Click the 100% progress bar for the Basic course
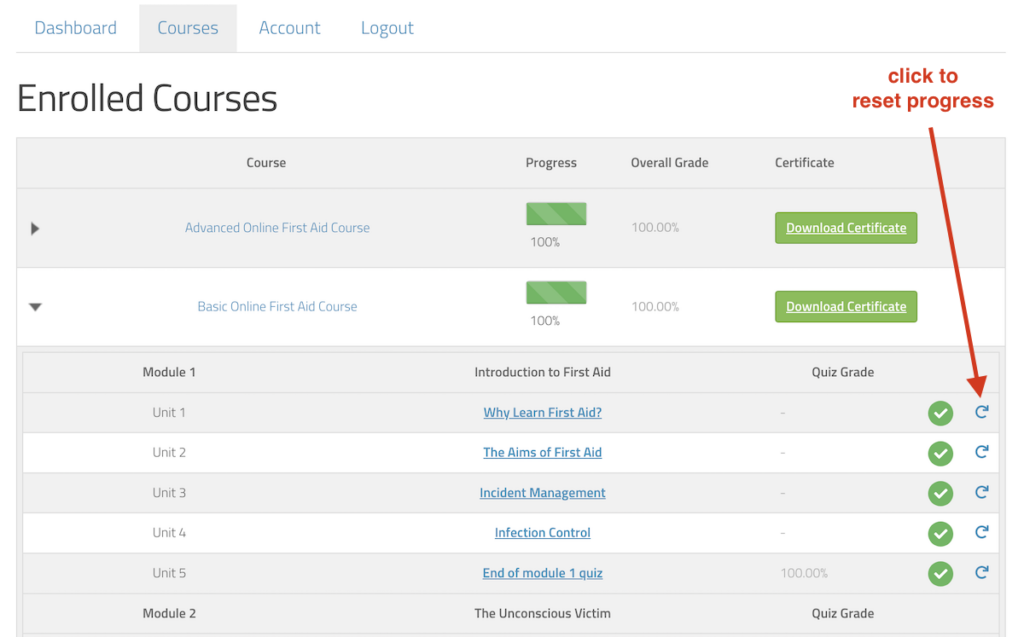The image size is (1024, 637). [556, 292]
